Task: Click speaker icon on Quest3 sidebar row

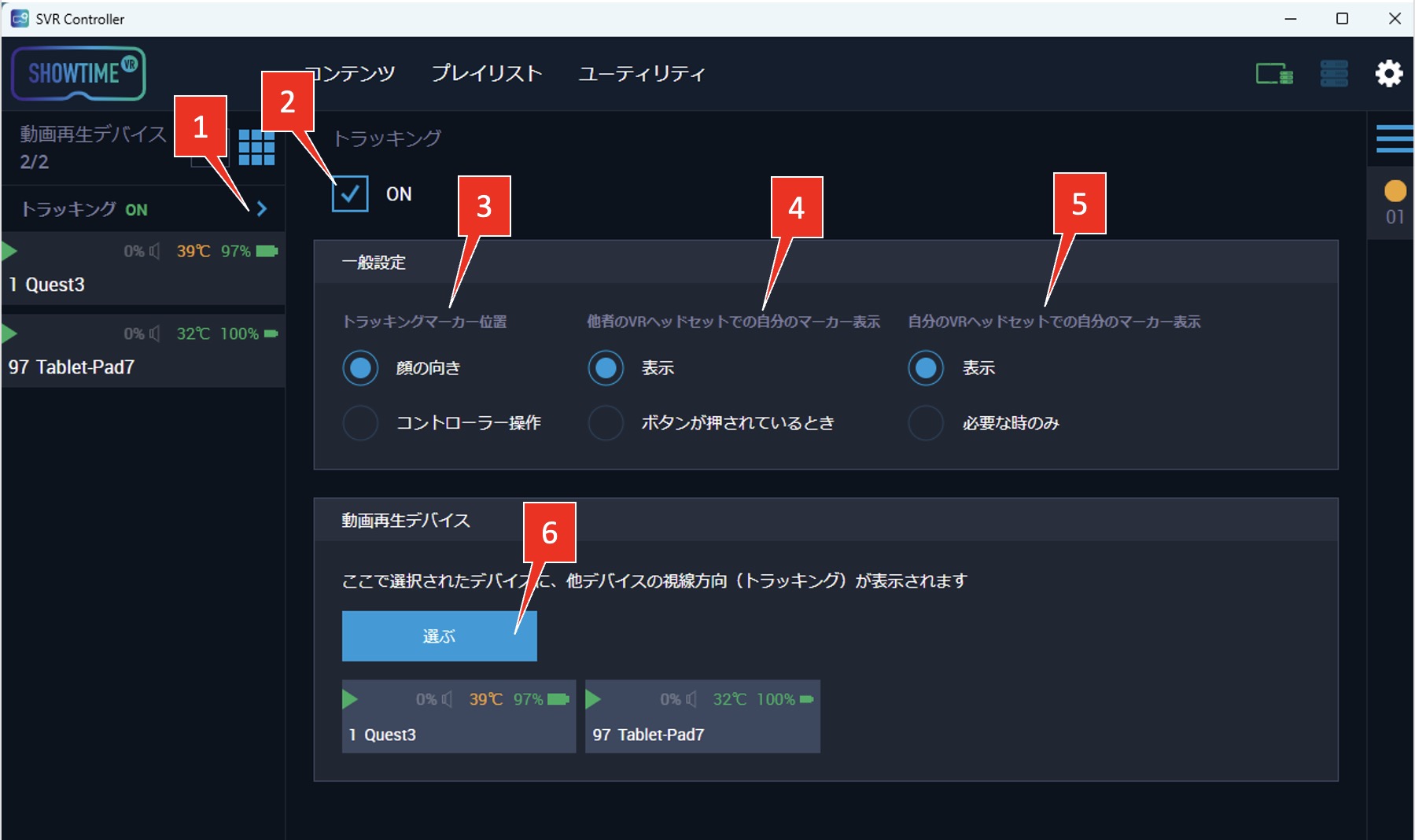Action: click(x=155, y=251)
